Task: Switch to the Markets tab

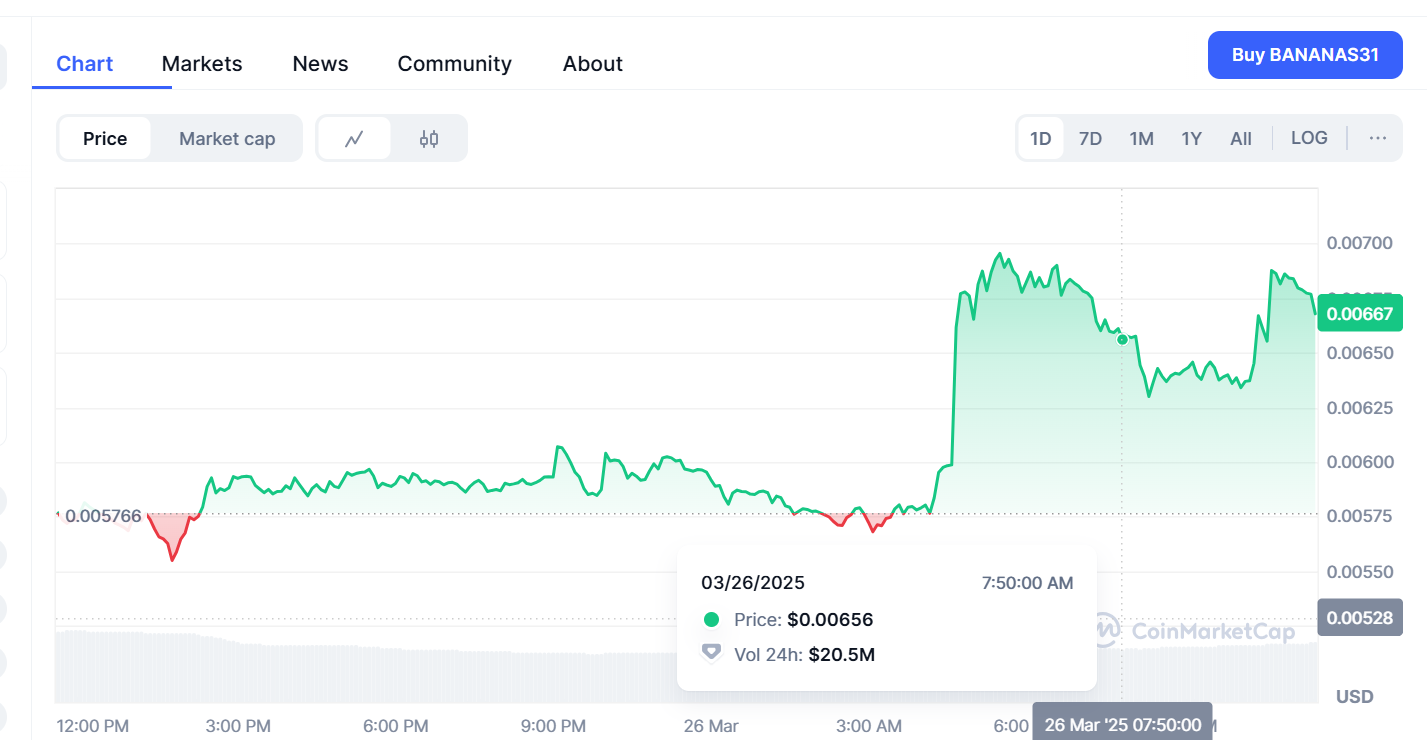Action: point(201,63)
